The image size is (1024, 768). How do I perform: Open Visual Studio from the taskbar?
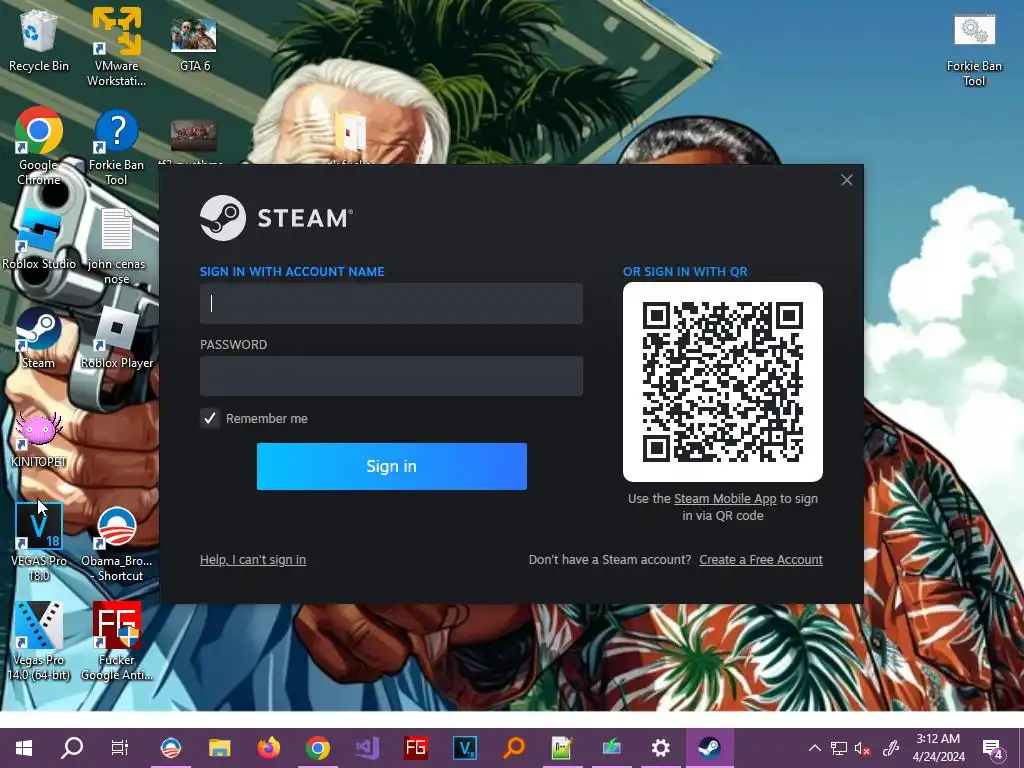coord(366,747)
